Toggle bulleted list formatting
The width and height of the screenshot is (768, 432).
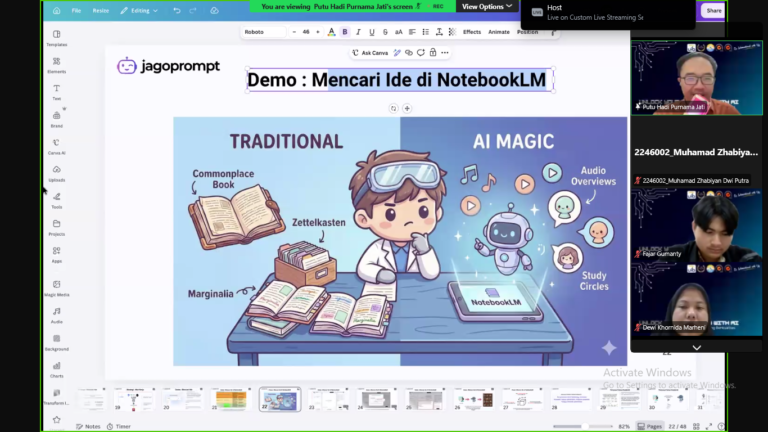click(x=426, y=32)
